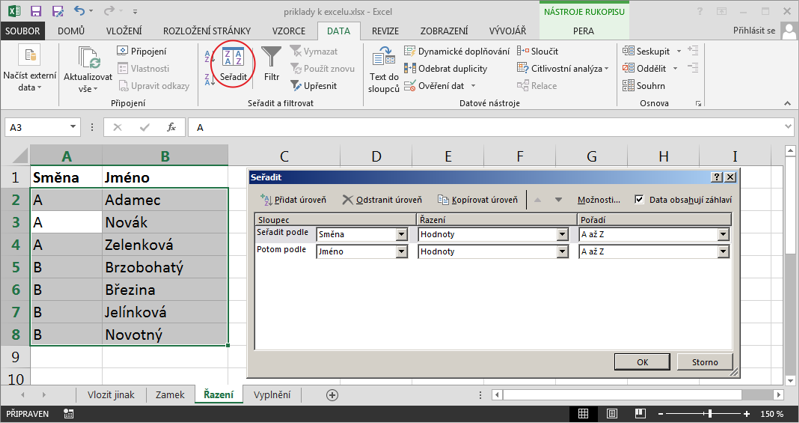799x423 pixels.
Task: Open the Seřadit podle Směna column dropdown
Action: (402, 235)
